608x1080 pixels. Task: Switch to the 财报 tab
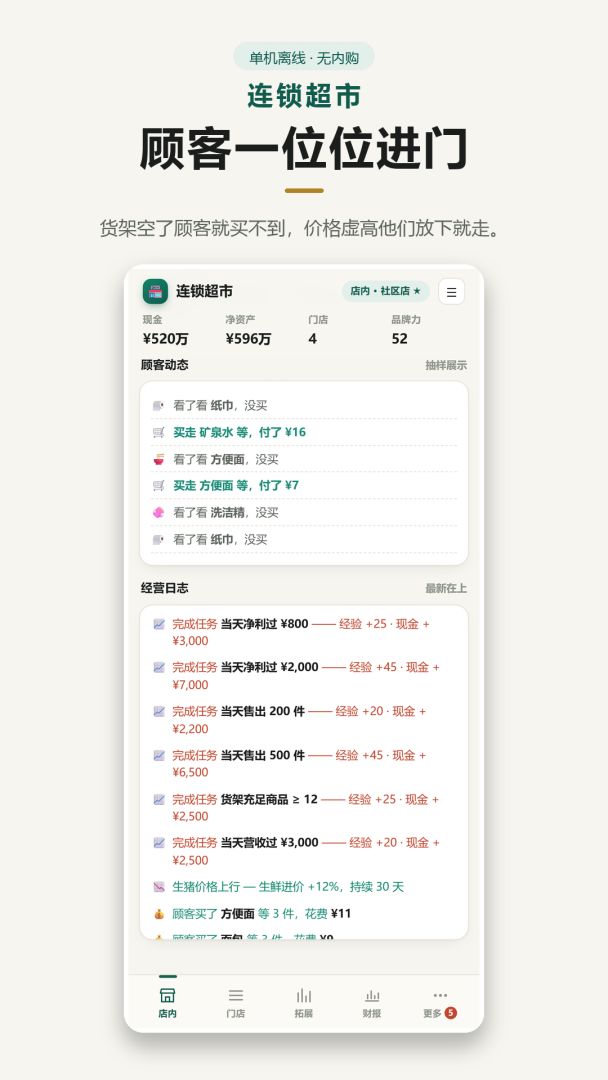click(372, 1003)
